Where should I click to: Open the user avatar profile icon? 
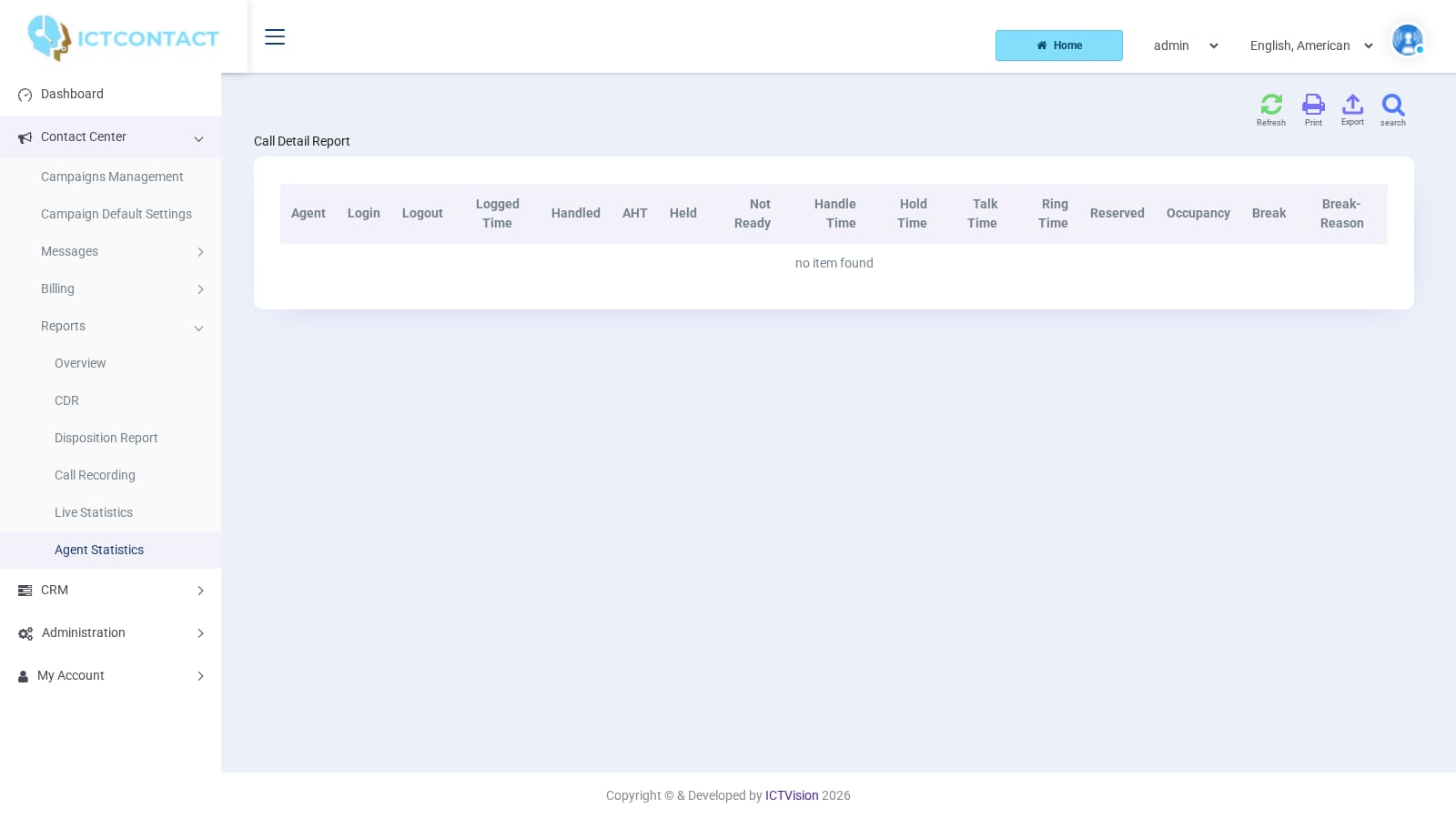click(1408, 40)
